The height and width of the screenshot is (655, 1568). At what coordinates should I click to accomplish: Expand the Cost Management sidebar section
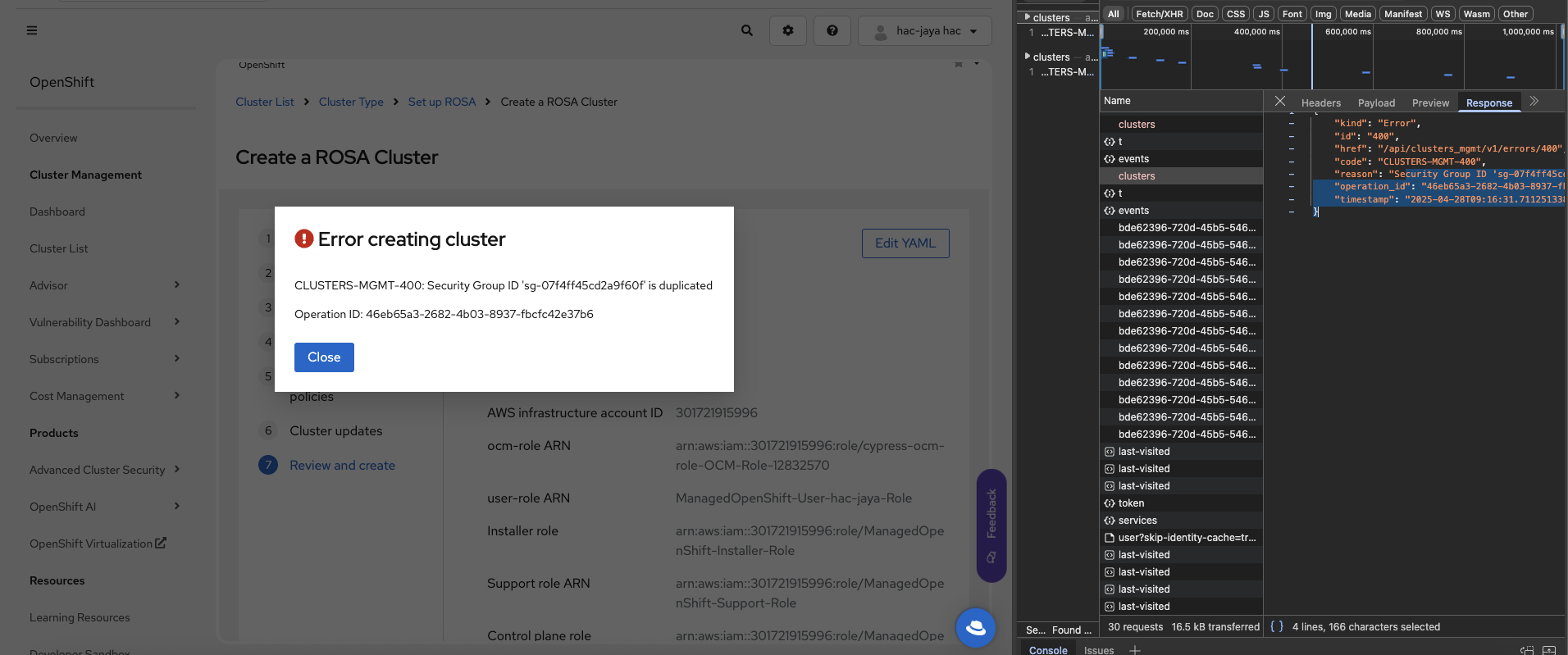click(105, 396)
